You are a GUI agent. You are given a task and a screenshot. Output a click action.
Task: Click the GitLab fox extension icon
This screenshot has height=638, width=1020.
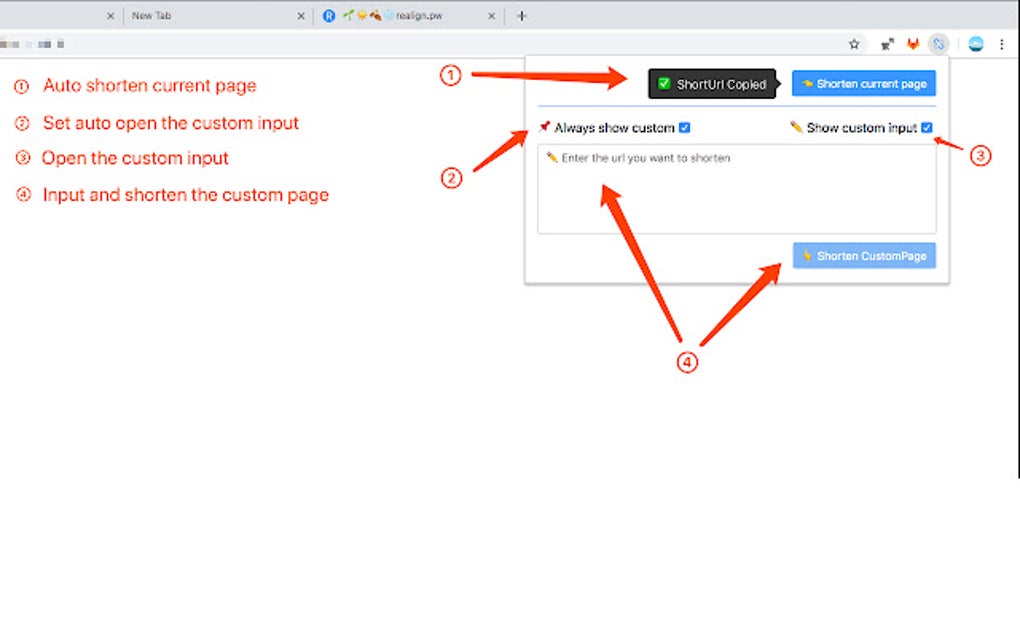coord(912,44)
